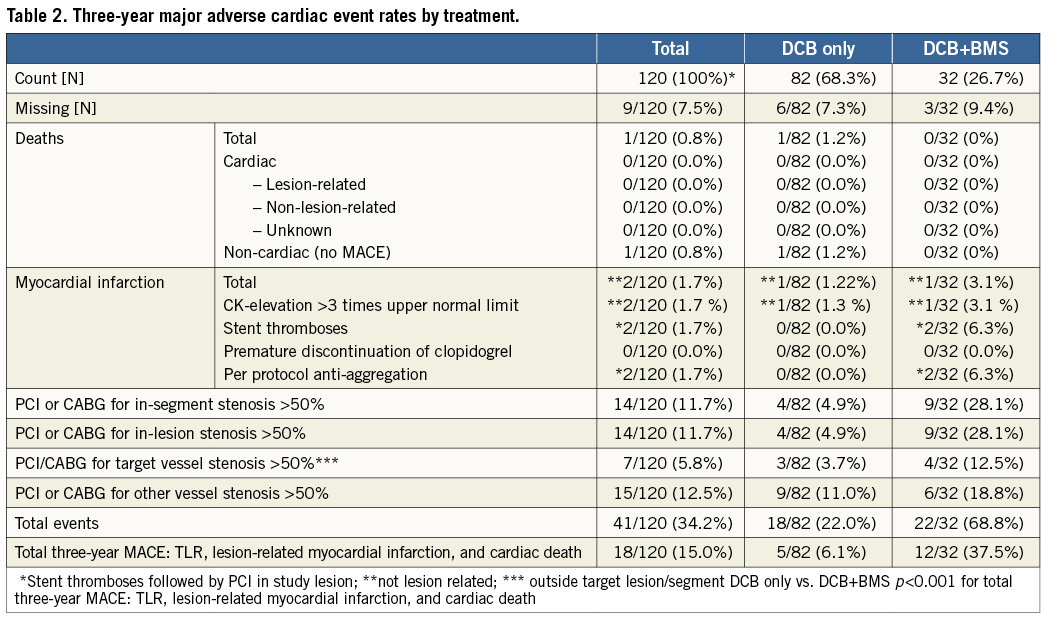Click the 82 (68.3%) count cell

point(826,78)
